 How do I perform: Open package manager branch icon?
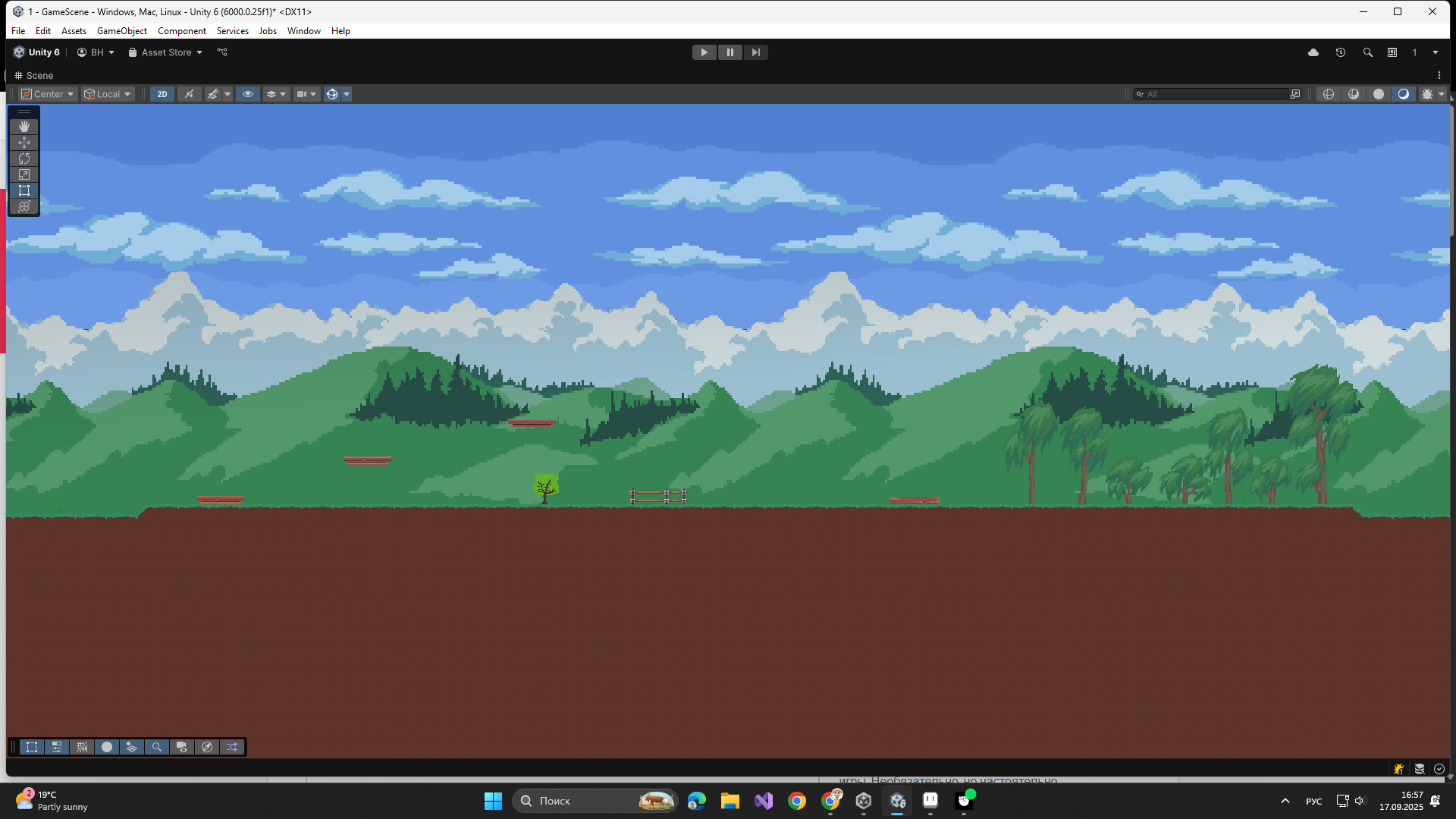coord(222,52)
